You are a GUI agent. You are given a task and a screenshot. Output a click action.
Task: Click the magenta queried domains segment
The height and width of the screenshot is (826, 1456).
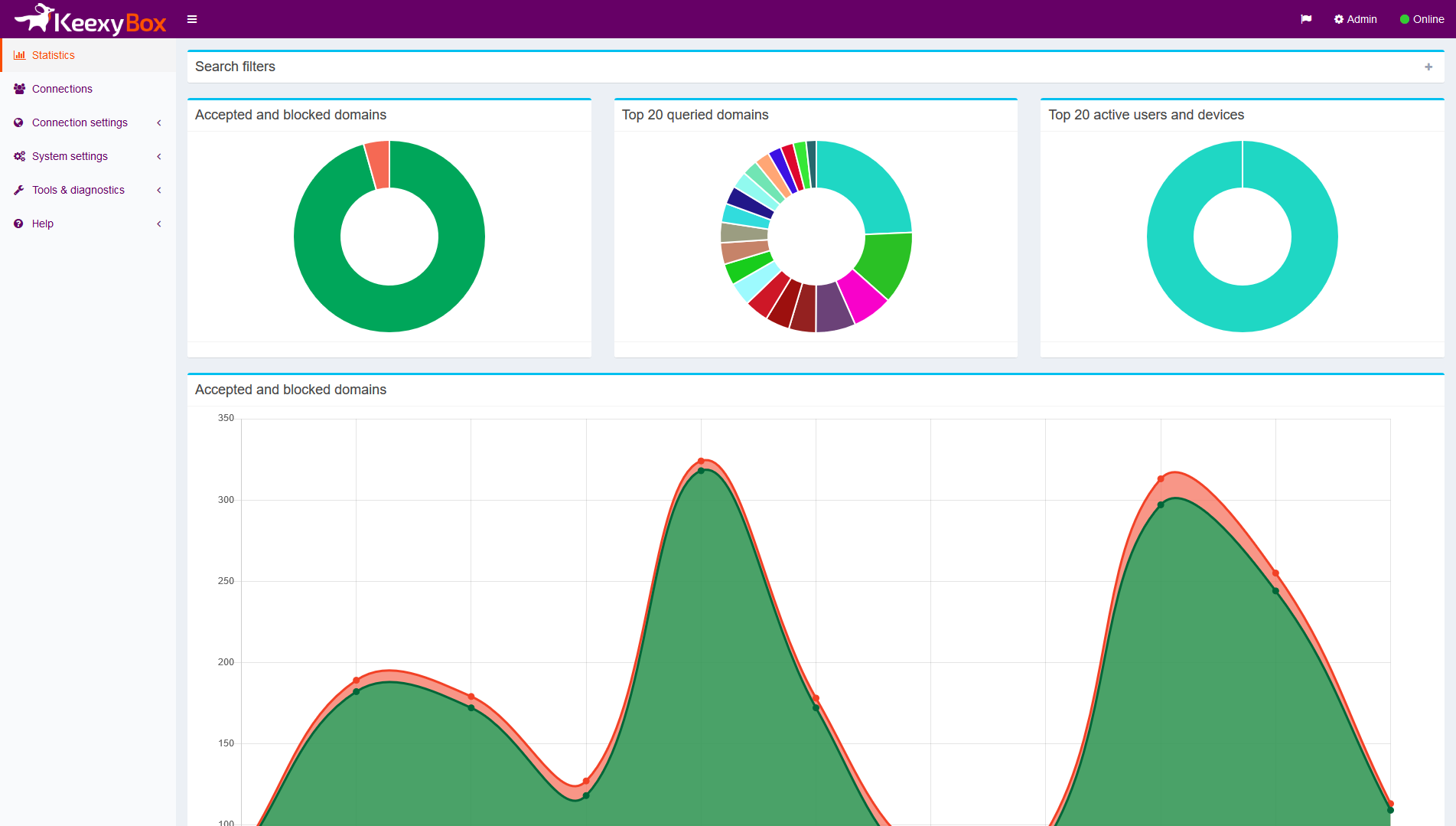point(863,298)
